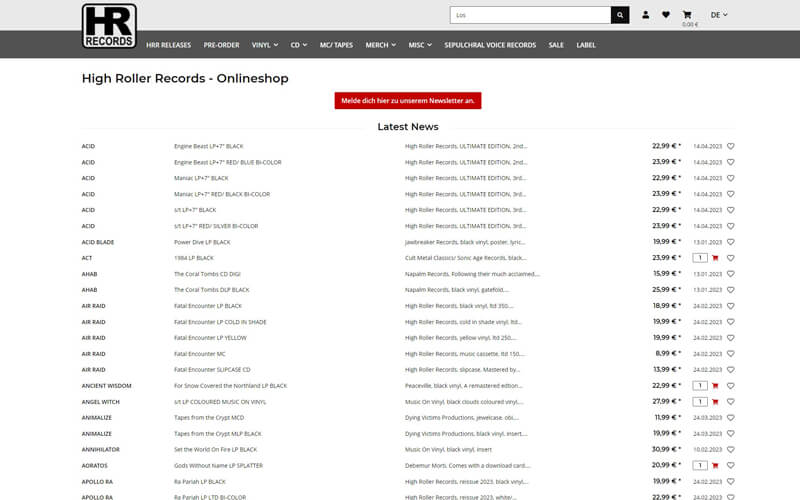Wishlist heart for AHAB Coral Tombs DLP BLACK
The height and width of the screenshot is (500, 800).
pyautogui.click(x=731, y=290)
